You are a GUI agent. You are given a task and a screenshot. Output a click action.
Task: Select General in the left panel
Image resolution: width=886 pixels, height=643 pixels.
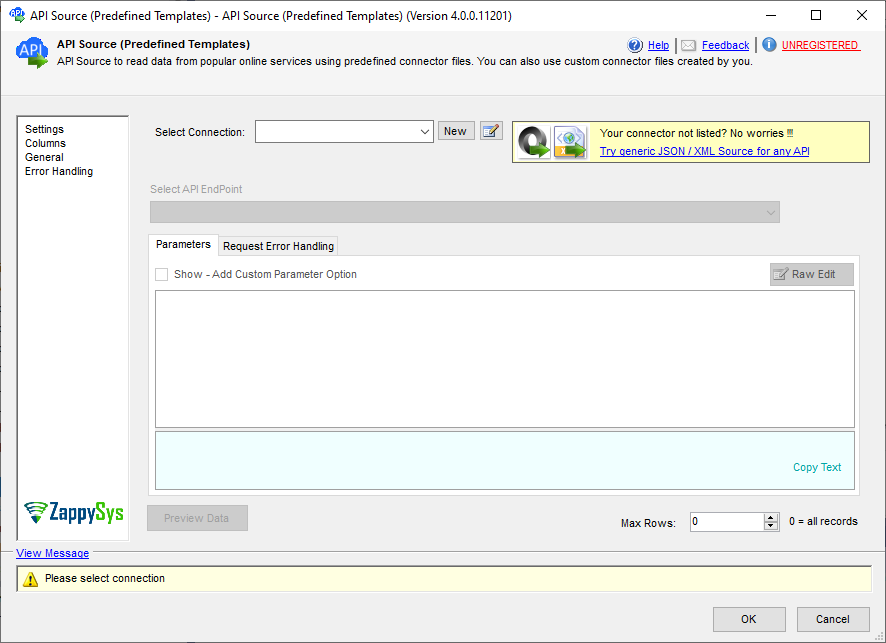44,158
